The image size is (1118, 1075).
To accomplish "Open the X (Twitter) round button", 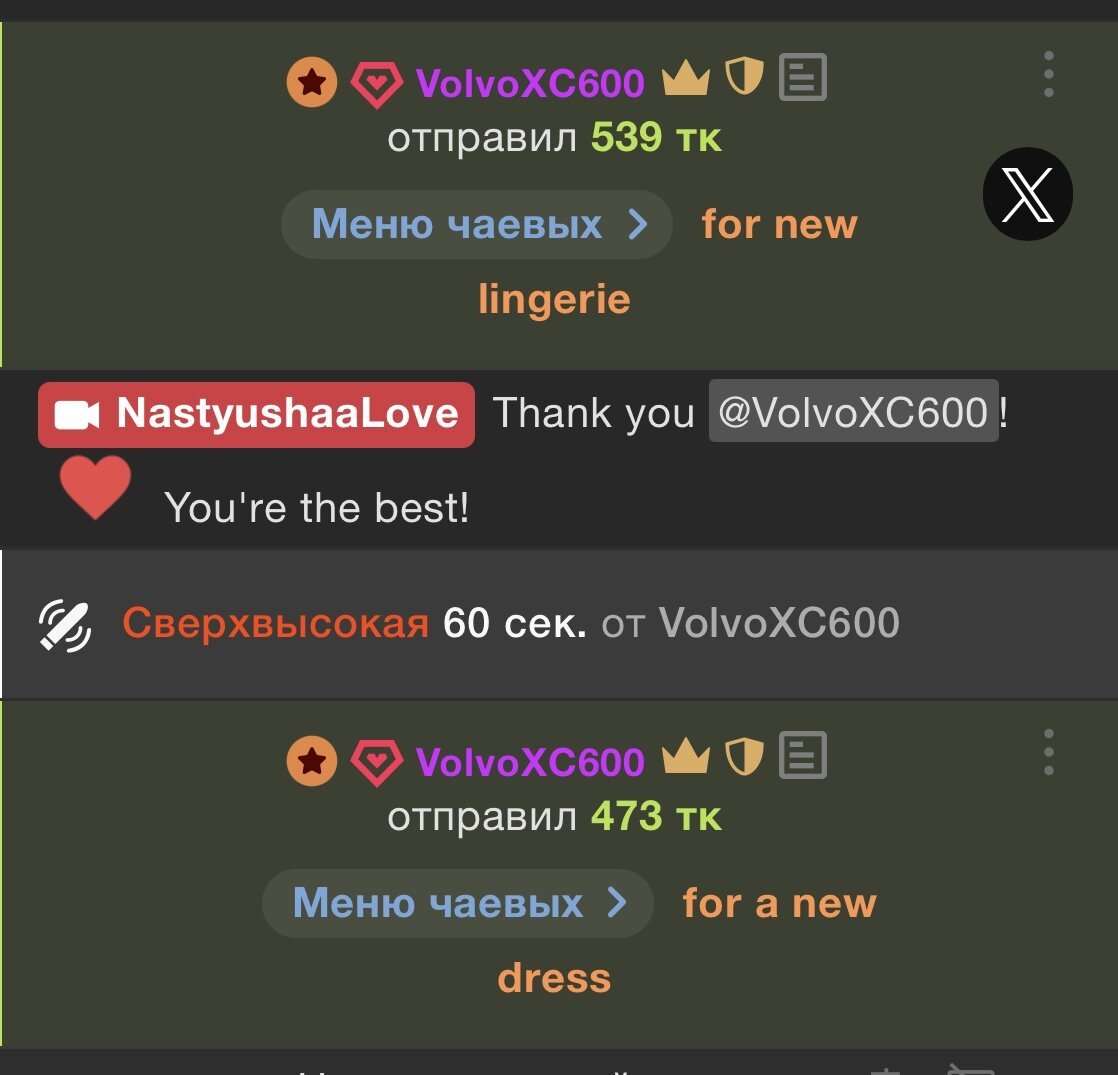I will pyautogui.click(x=1027, y=194).
